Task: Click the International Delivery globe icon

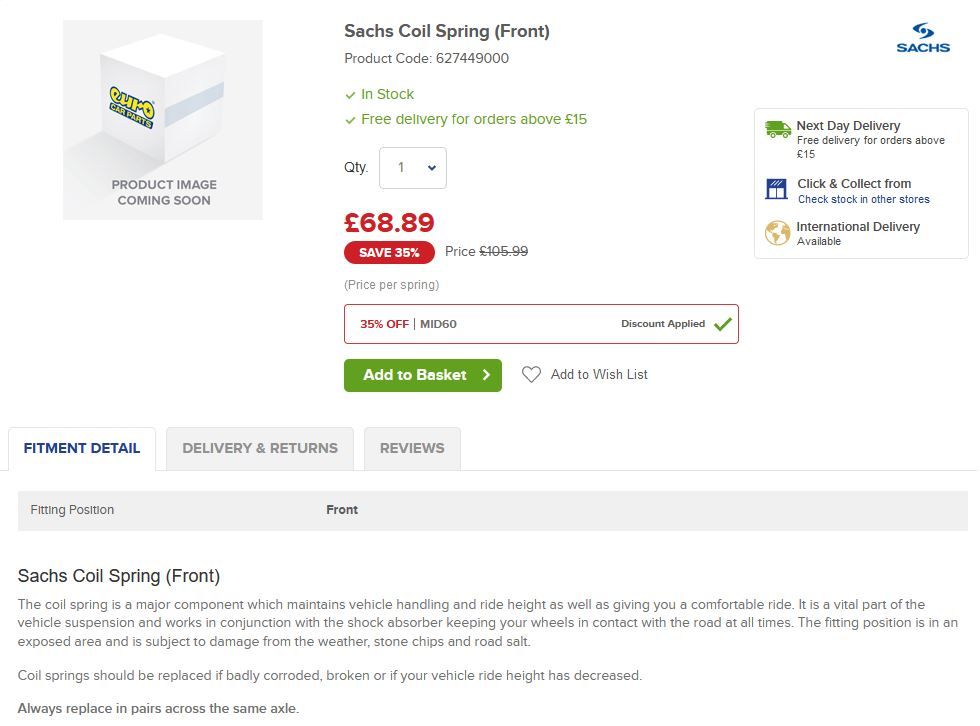Action: [x=777, y=233]
